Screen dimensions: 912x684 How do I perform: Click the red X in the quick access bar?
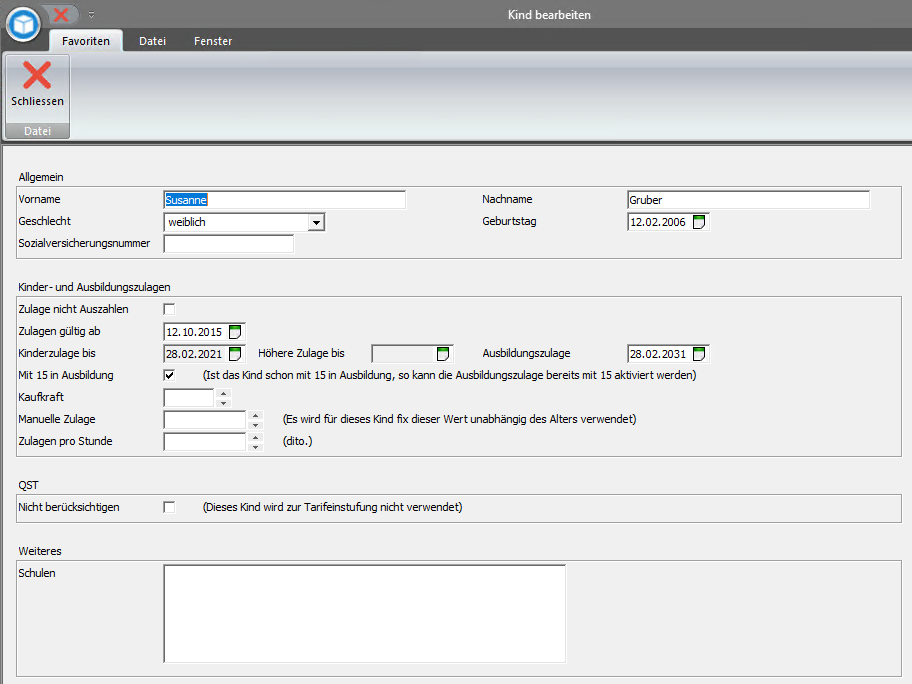point(60,14)
